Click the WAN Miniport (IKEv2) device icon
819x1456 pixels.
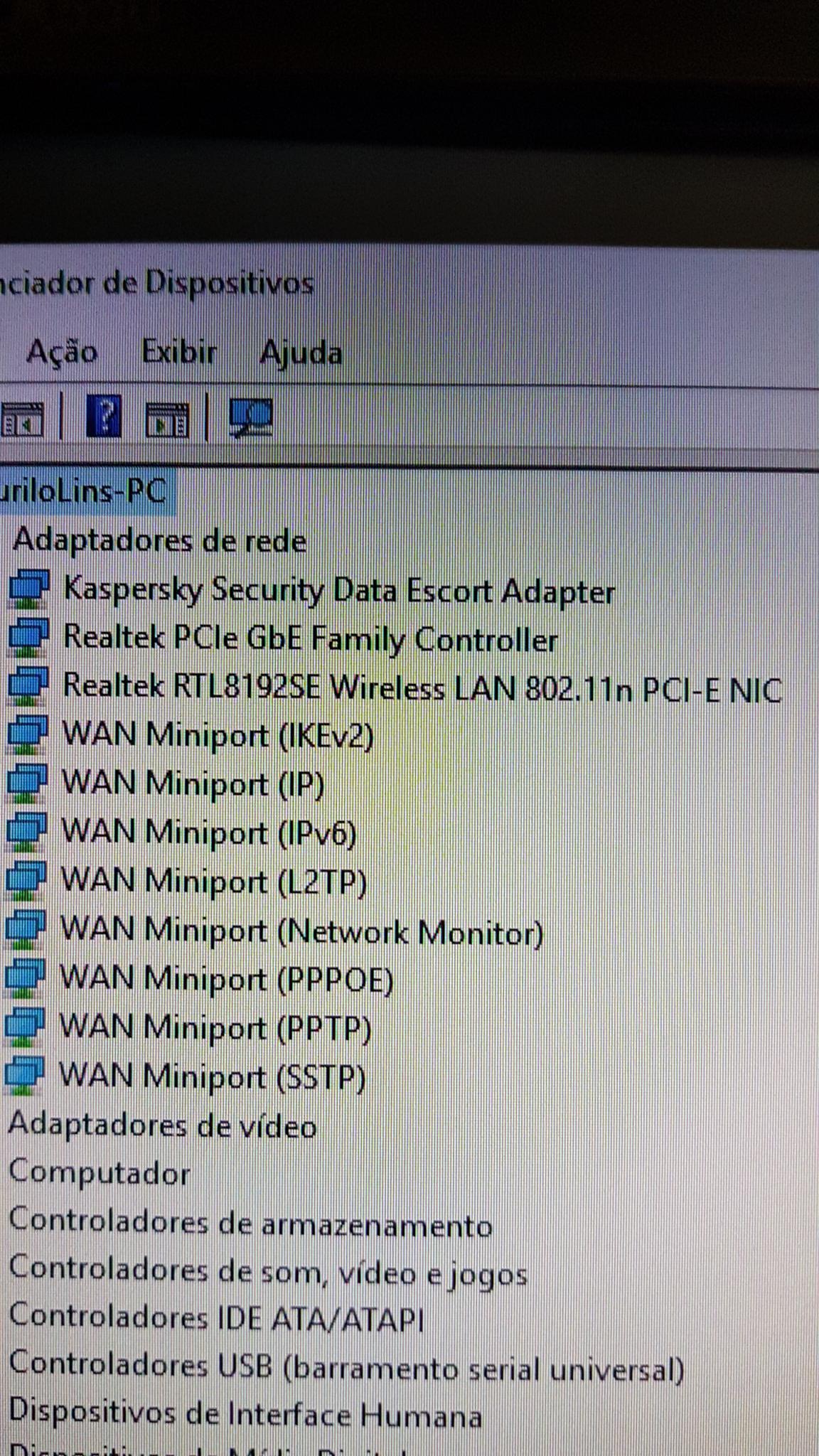click(27, 735)
